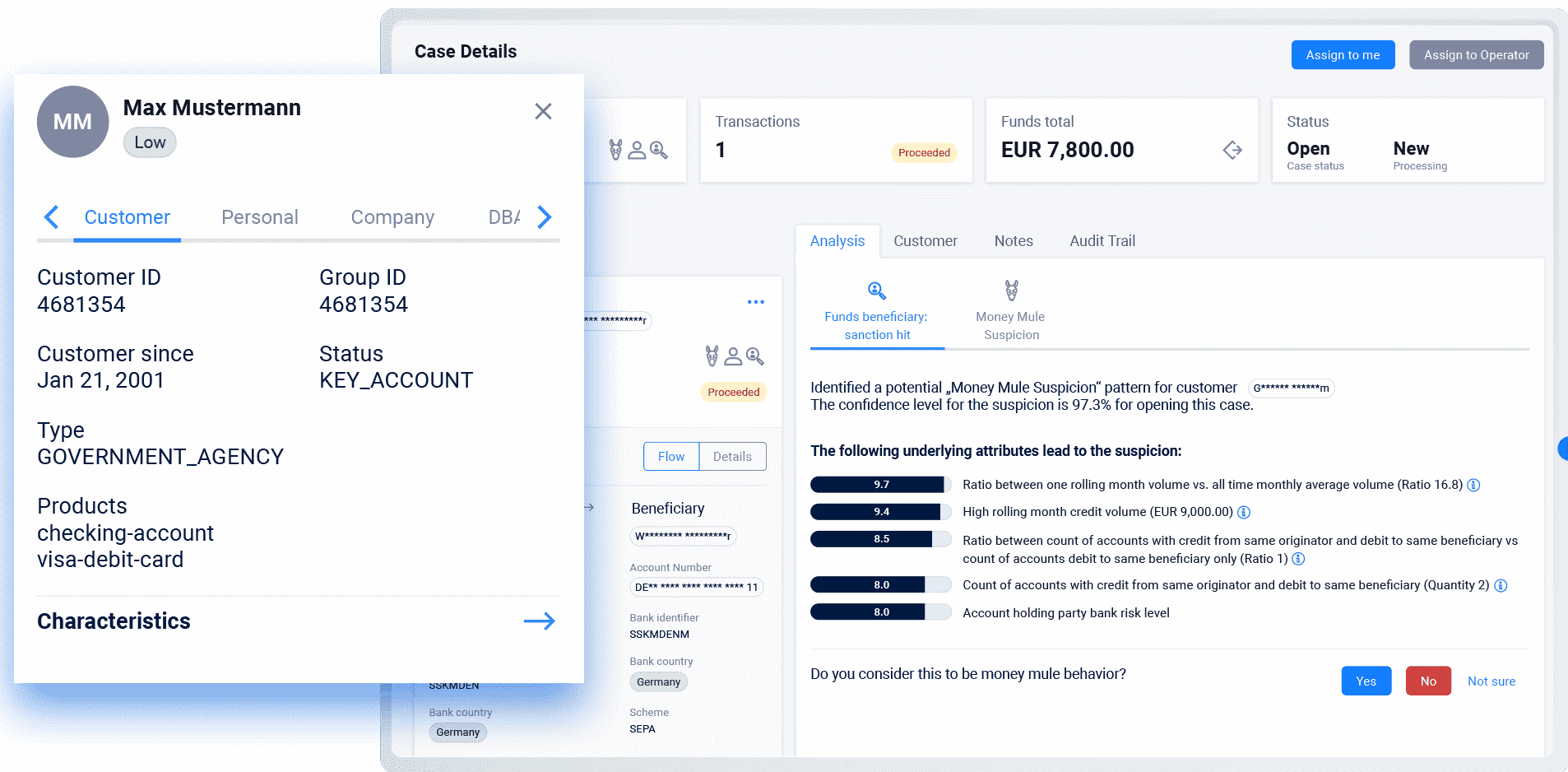Select the Customer tab in popup
1568x772 pixels.
(x=128, y=217)
